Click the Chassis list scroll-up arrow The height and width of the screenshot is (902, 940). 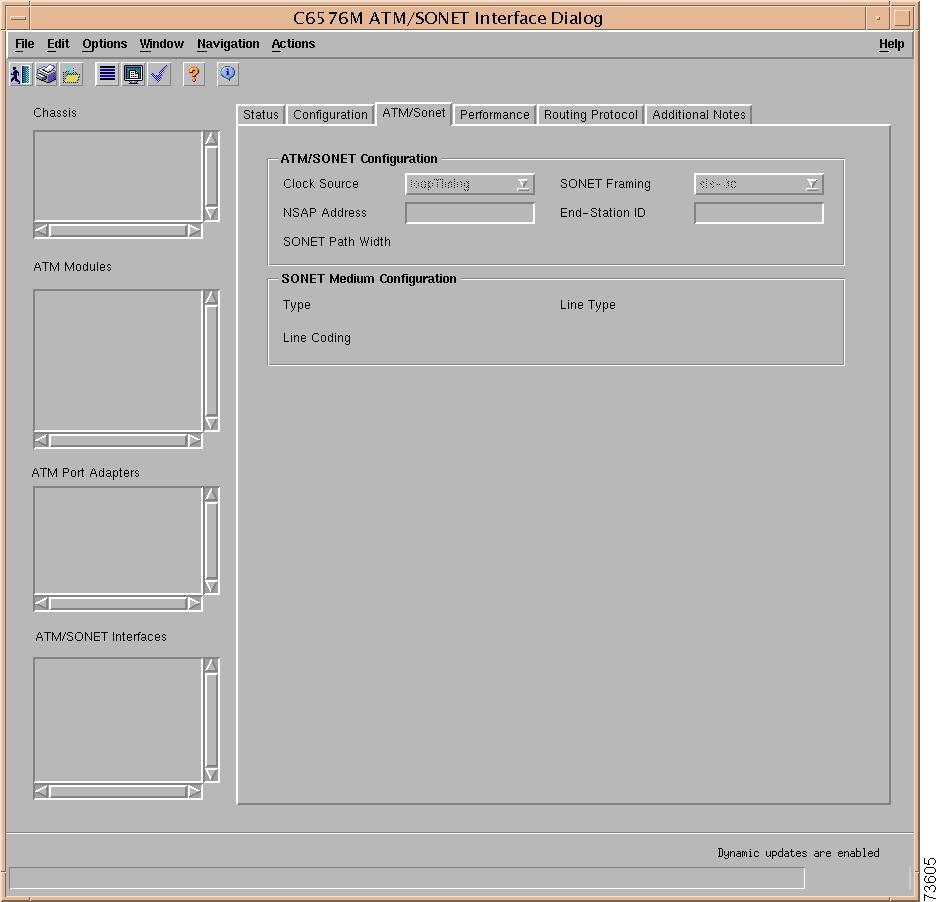click(x=211, y=138)
